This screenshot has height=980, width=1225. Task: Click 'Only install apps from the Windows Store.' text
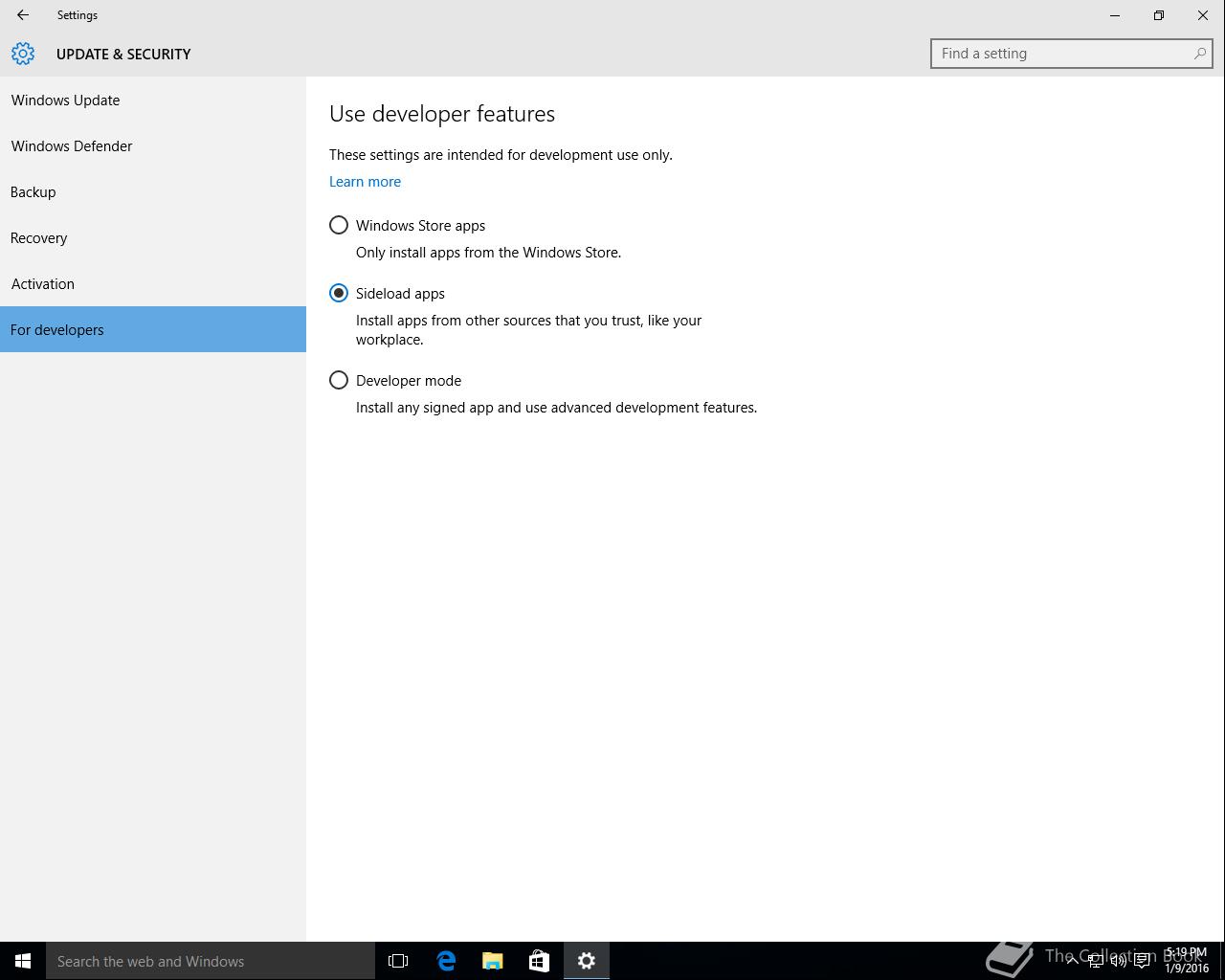pyautogui.click(x=488, y=253)
